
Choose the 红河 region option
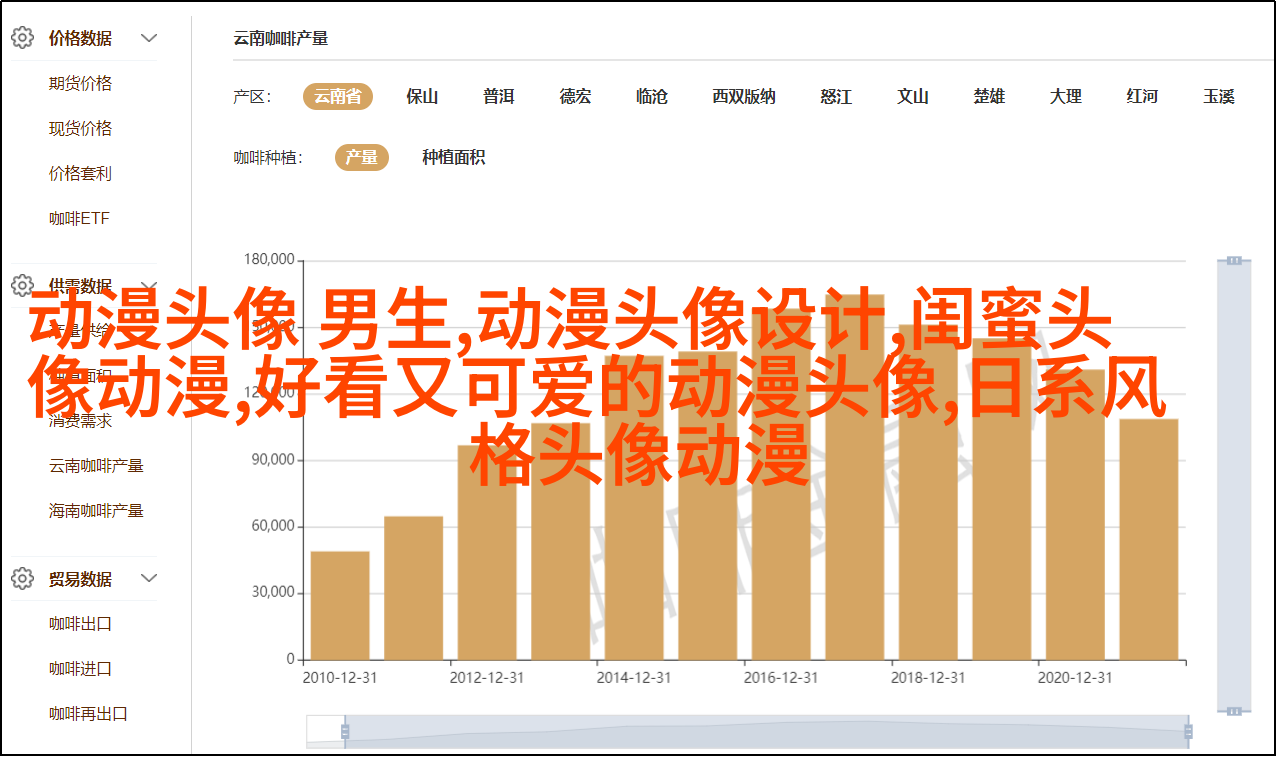[1142, 97]
